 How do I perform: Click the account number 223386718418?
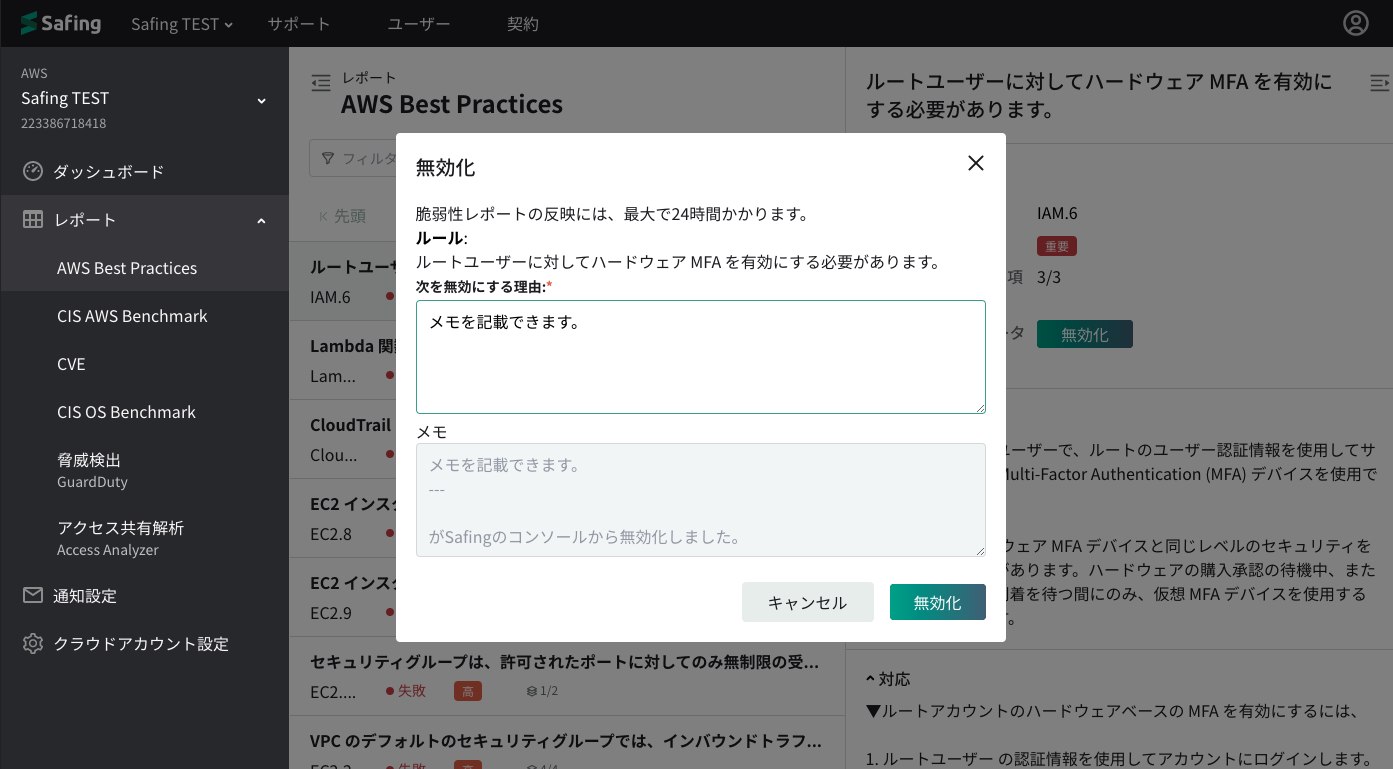point(63,124)
